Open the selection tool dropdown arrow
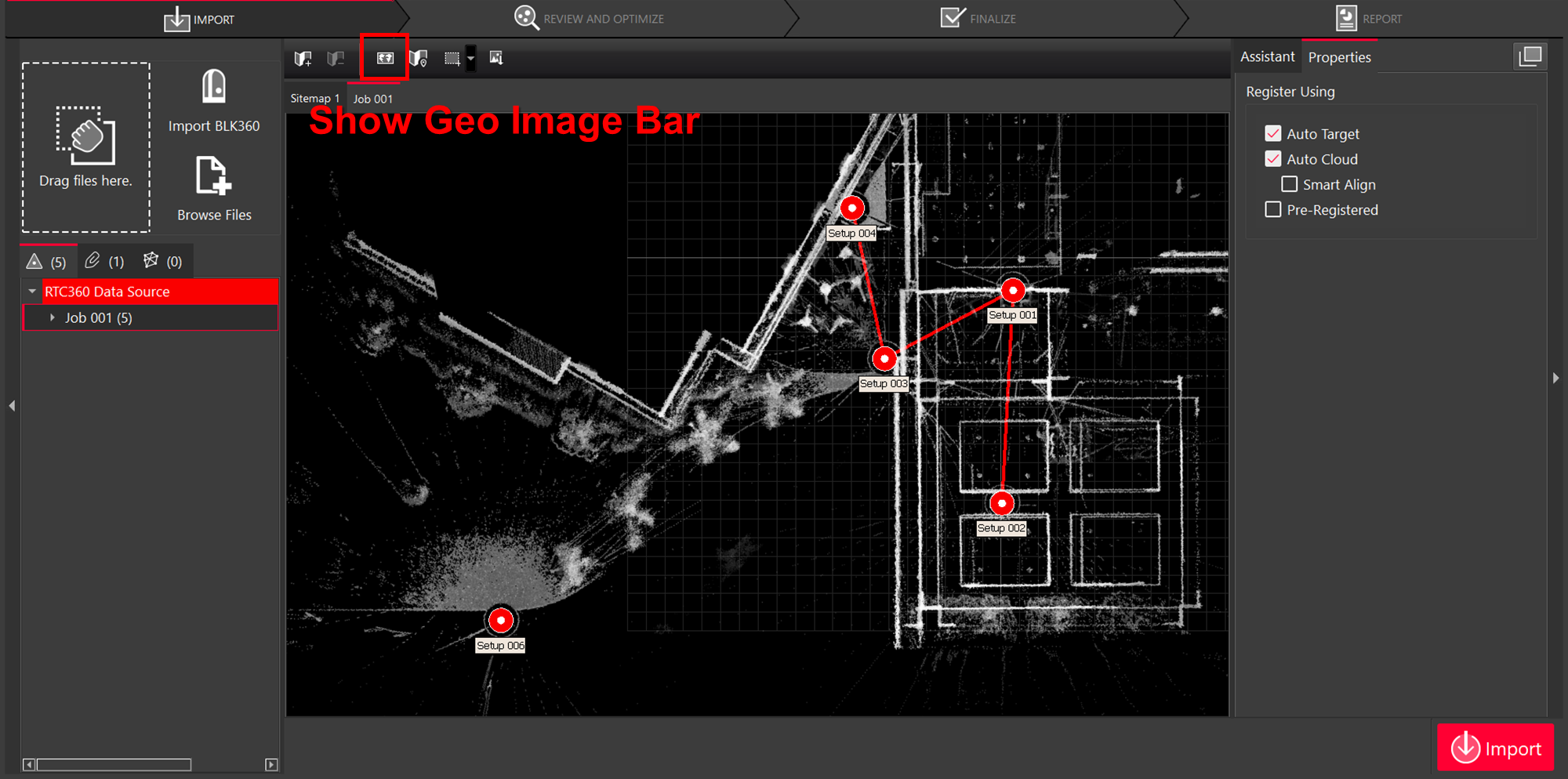The width and height of the screenshot is (1568, 779). [x=470, y=57]
